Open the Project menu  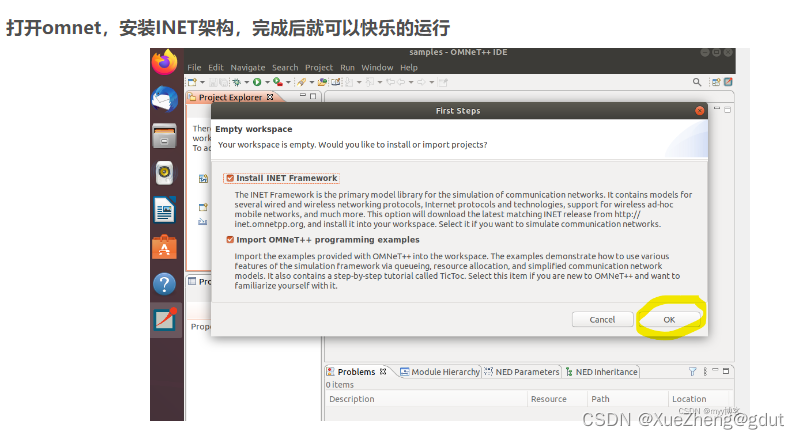point(319,67)
